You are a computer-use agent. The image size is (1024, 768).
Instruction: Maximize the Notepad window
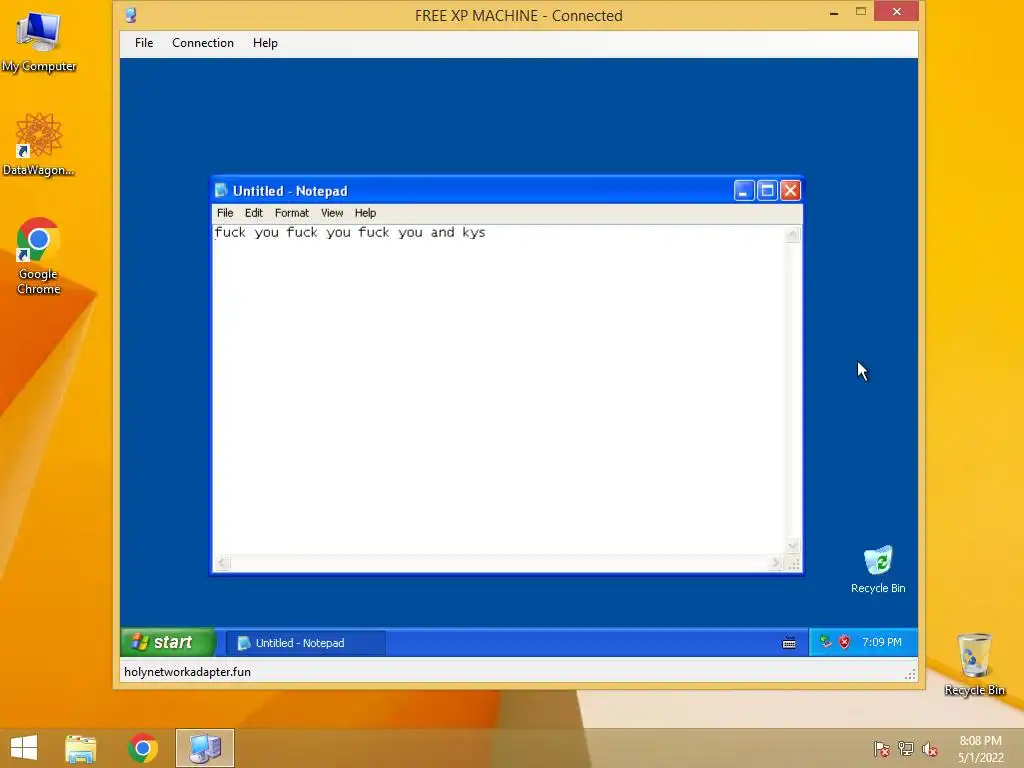tap(767, 191)
